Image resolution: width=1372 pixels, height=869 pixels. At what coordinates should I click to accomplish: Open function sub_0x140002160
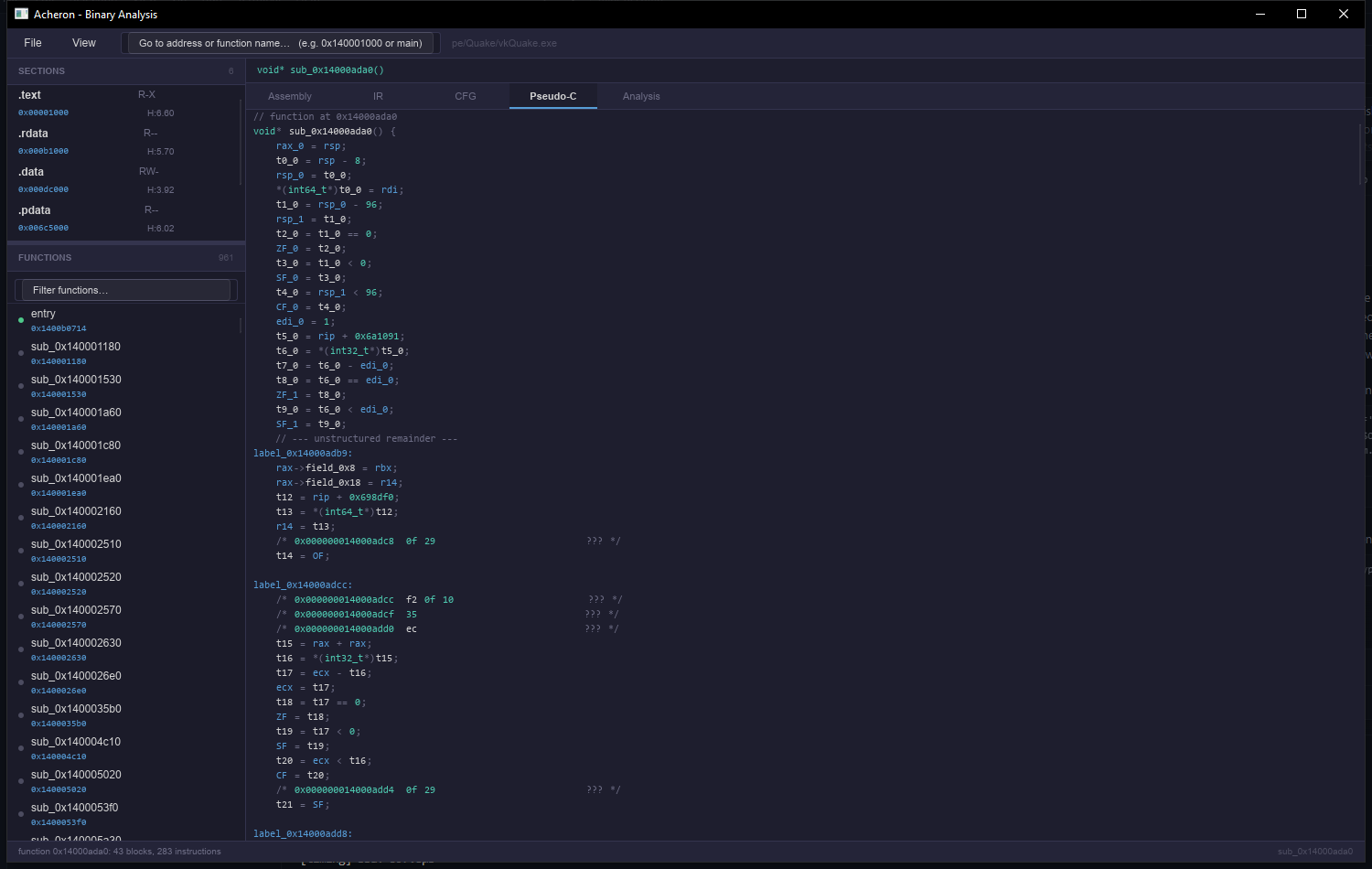click(124, 518)
